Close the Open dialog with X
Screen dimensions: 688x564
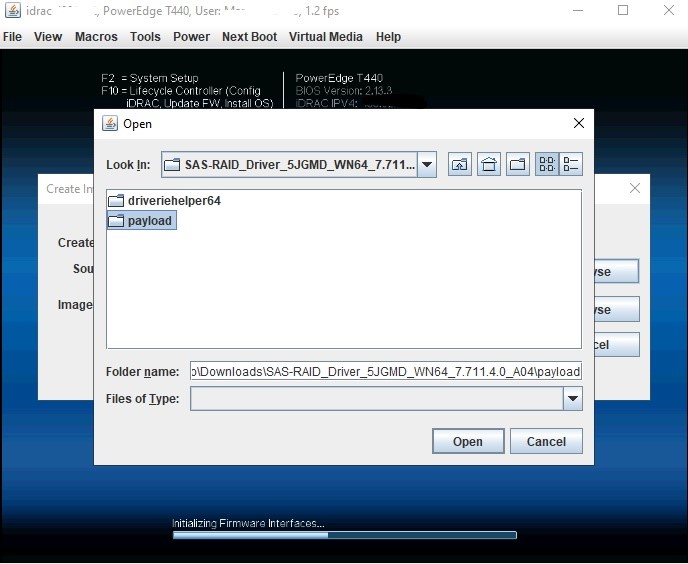[578, 123]
